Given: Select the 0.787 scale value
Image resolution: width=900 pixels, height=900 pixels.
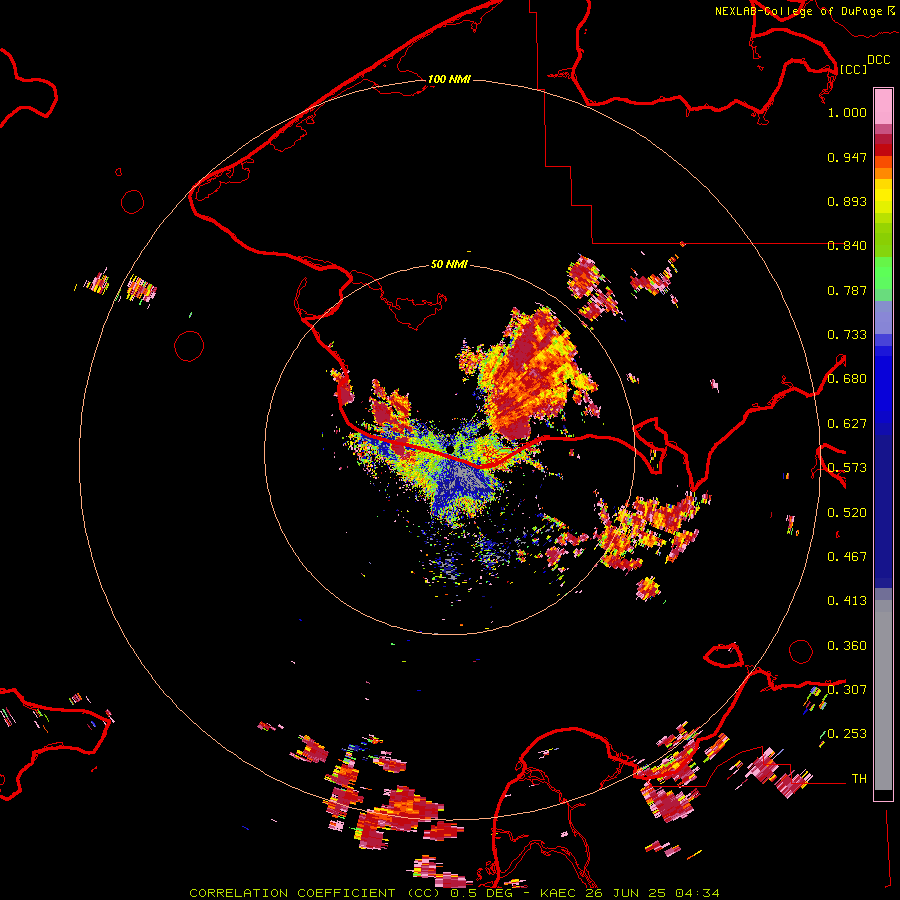Looking at the screenshot, I should click(x=847, y=290).
